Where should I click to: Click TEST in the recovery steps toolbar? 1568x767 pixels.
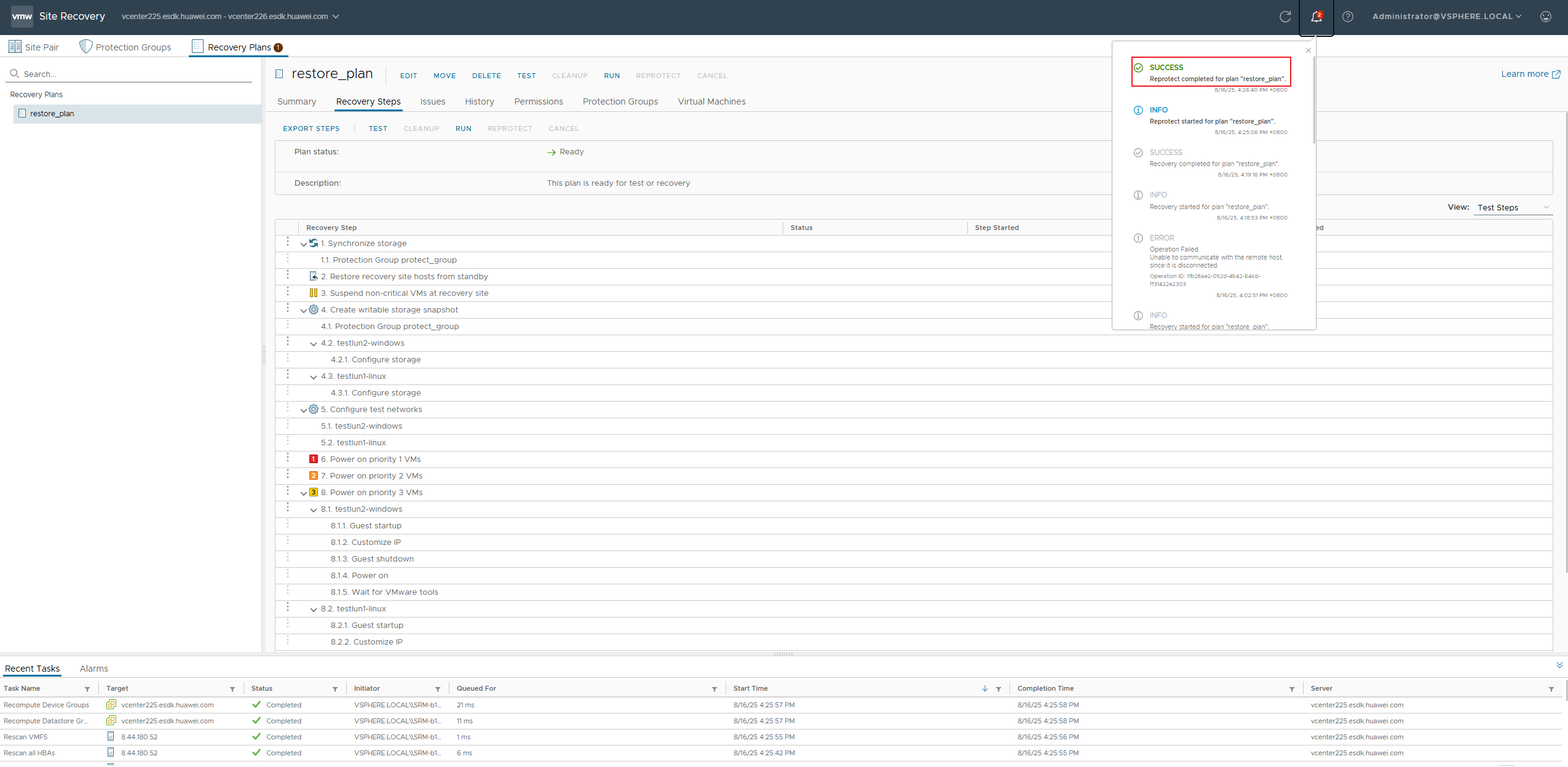378,129
